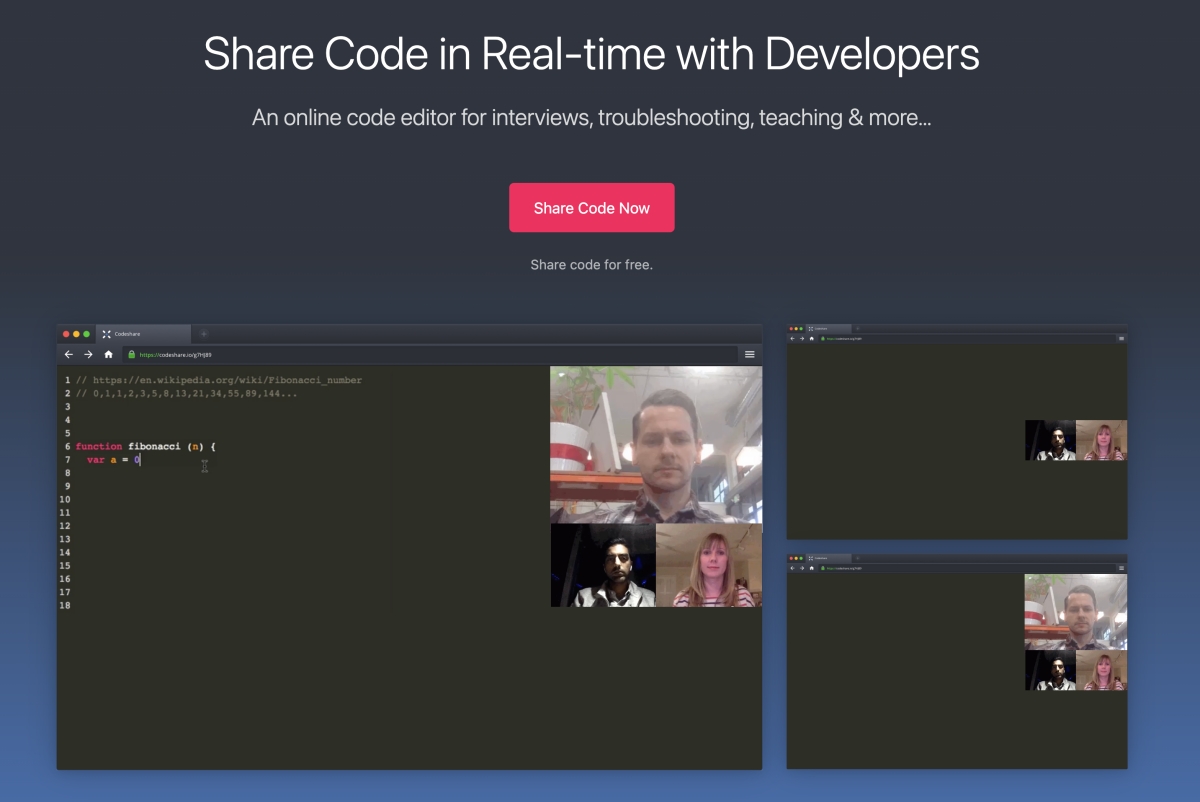Open the hamburger menu in large browser mockup
The height and width of the screenshot is (802, 1200).
pos(749,354)
